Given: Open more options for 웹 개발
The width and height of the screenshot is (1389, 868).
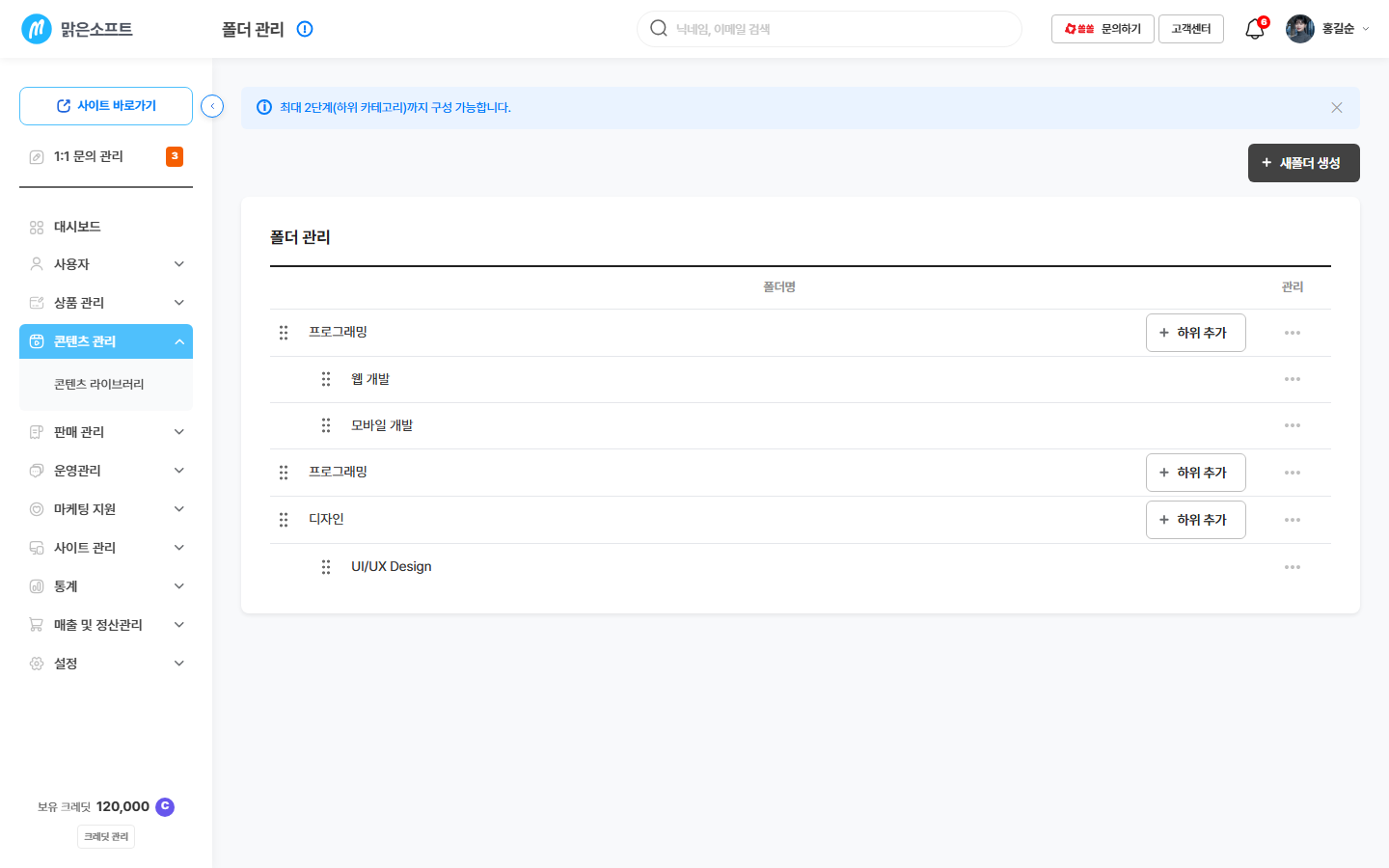Looking at the screenshot, I should click(x=1293, y=379).
